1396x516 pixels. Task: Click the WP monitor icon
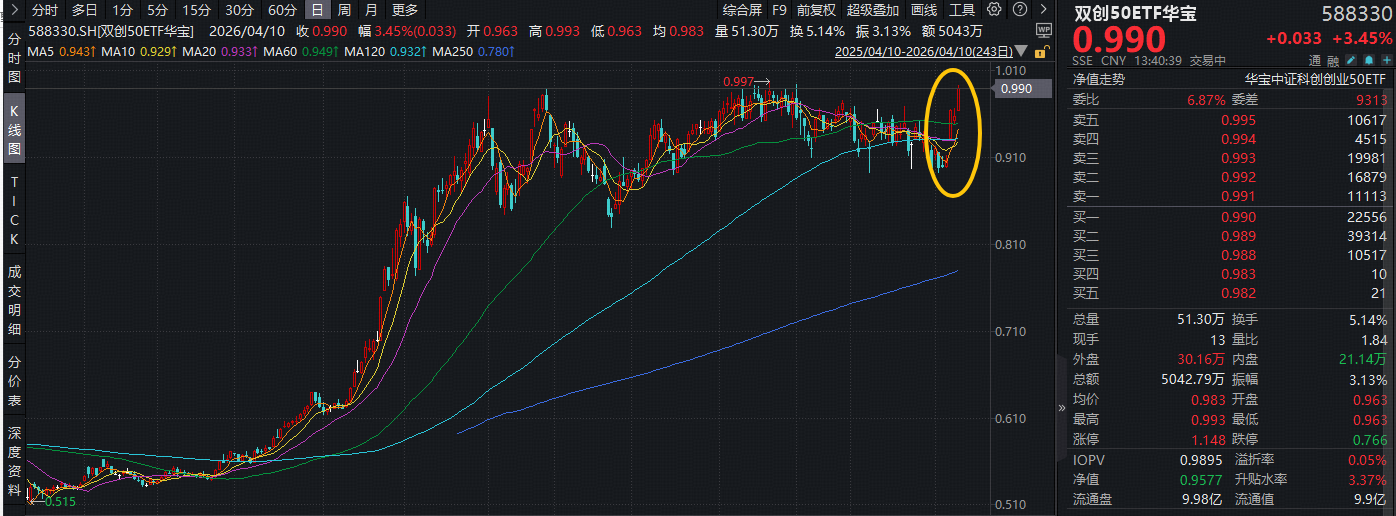pos(1042,30)
